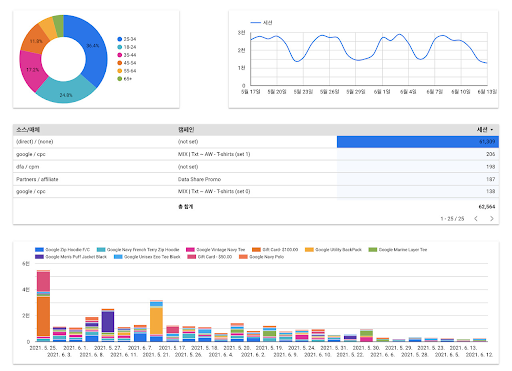Viewport: 512px width, 371px height.
Task: Click the dfa / cpm source row
Action: [x=256, y=167]
